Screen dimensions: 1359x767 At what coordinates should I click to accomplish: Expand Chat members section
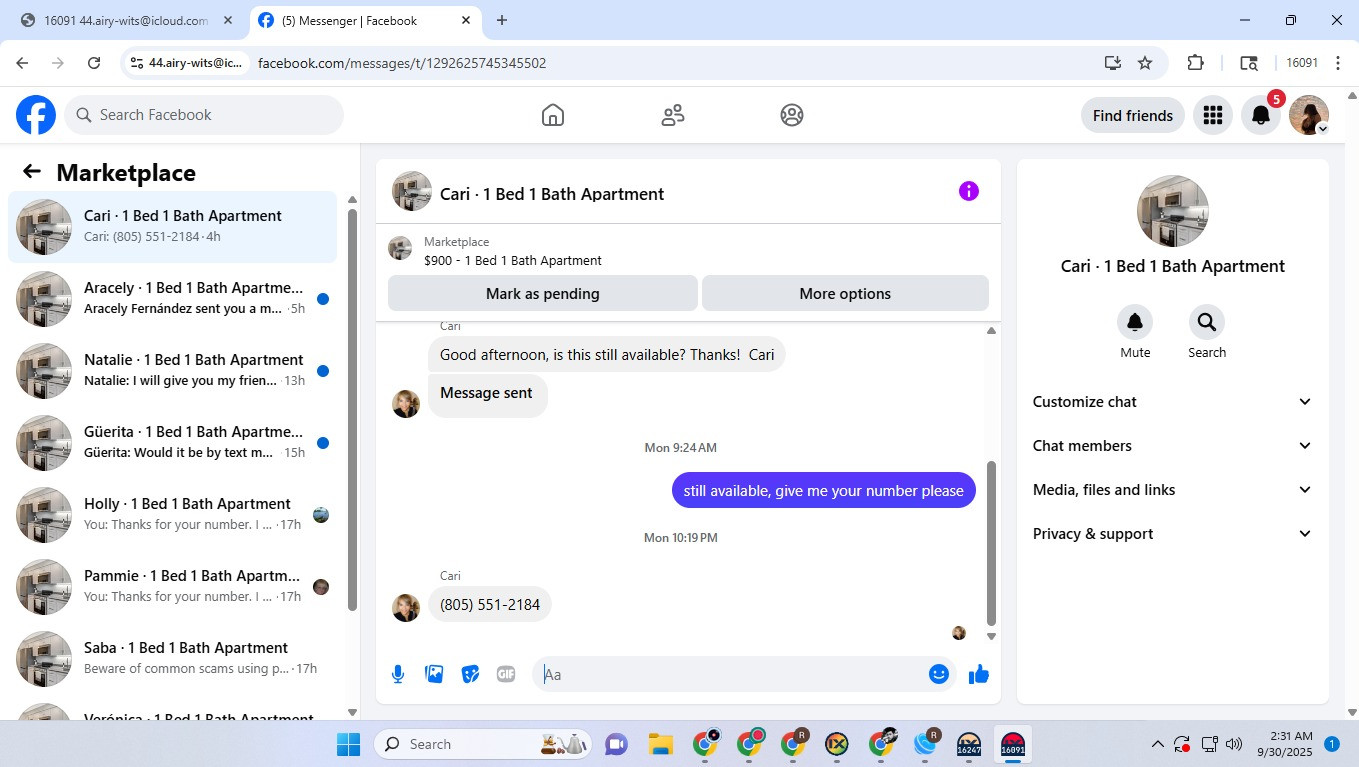click(1172, 446)
